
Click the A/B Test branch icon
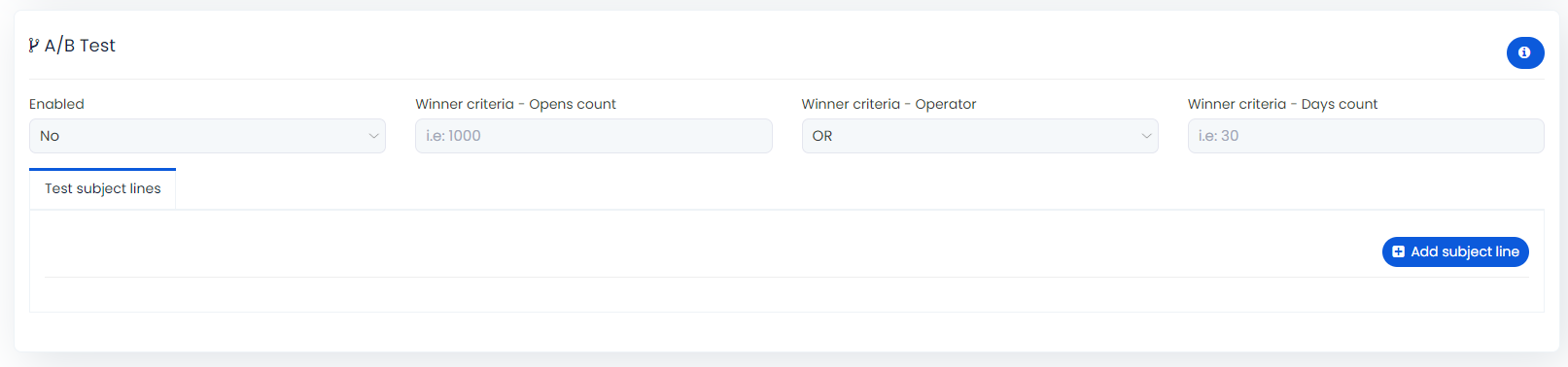pyautogui.click(x=34, y=46)
